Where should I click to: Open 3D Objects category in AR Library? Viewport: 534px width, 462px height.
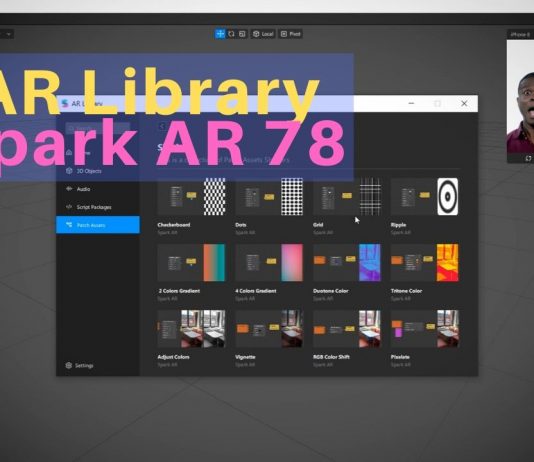coord(98,171)
